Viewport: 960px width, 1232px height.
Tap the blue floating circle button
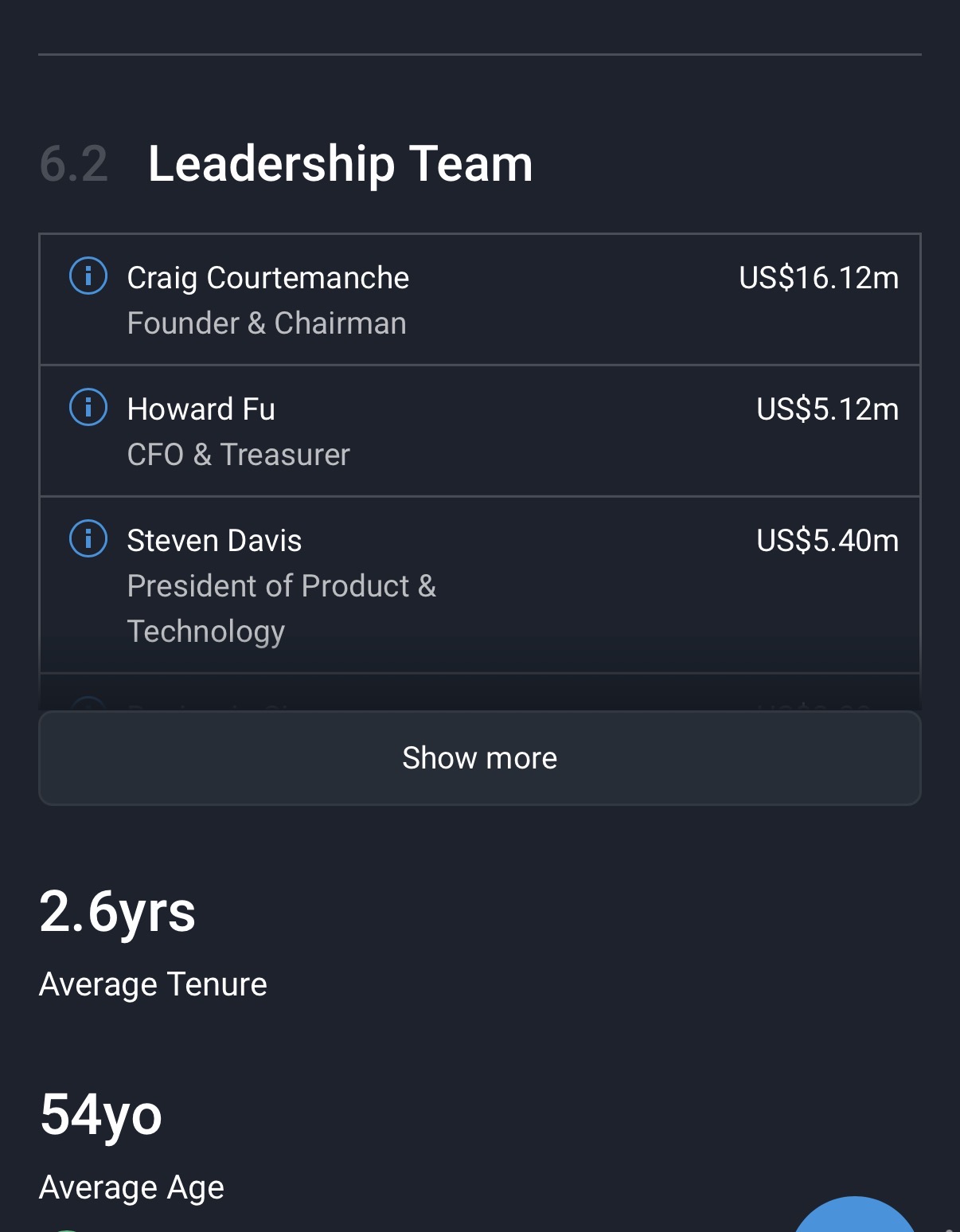(853, 1217)
